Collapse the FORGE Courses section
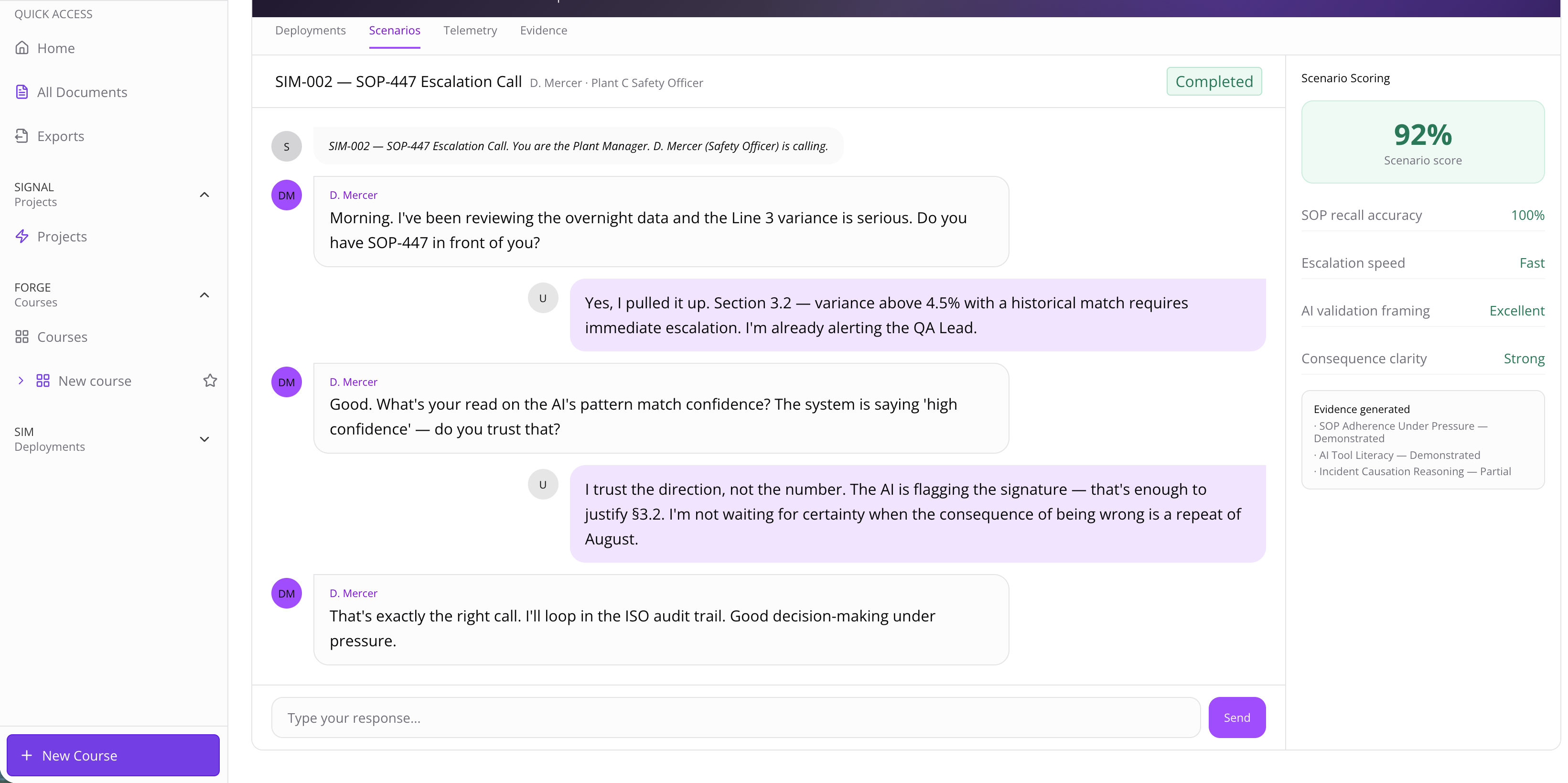The height and width of the screenshot is (783, 1568). [204, 294]
